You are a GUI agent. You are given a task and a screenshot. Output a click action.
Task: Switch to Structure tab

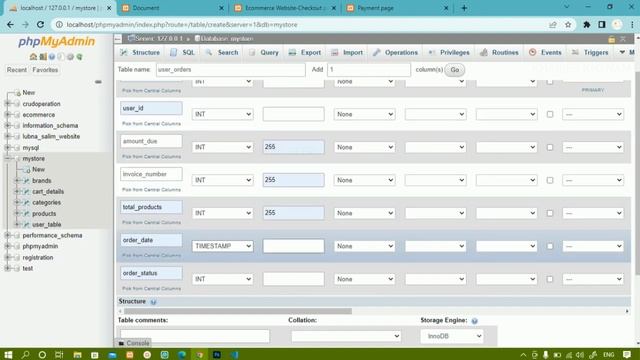pos(140,53)
